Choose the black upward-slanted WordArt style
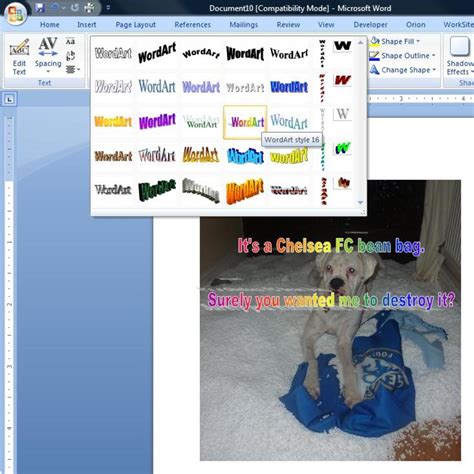Image resolution: width=474 pixels, height=474 pixels. pos(157,53)
